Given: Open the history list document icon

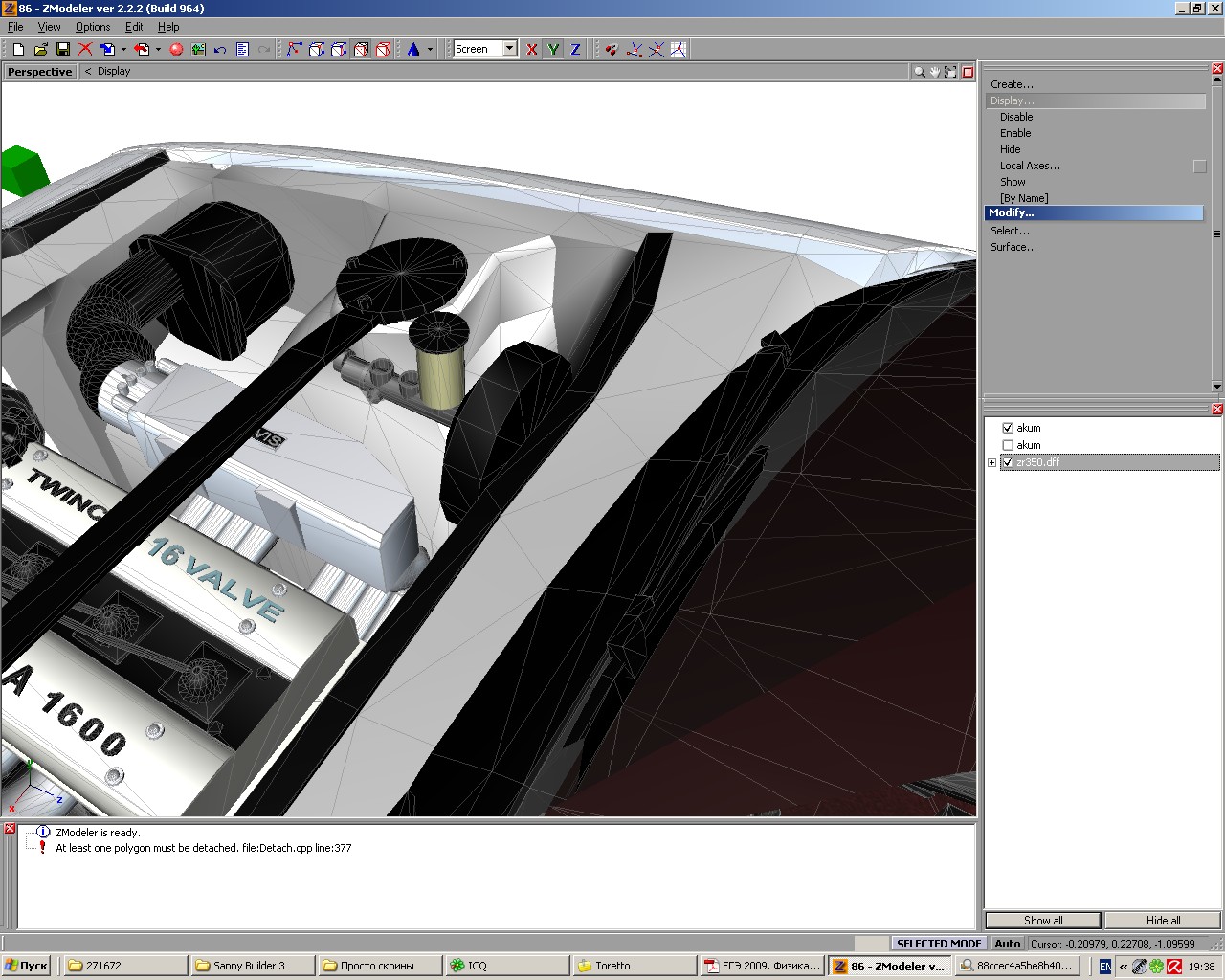Looking at the screenshot, I should point(242,49).
